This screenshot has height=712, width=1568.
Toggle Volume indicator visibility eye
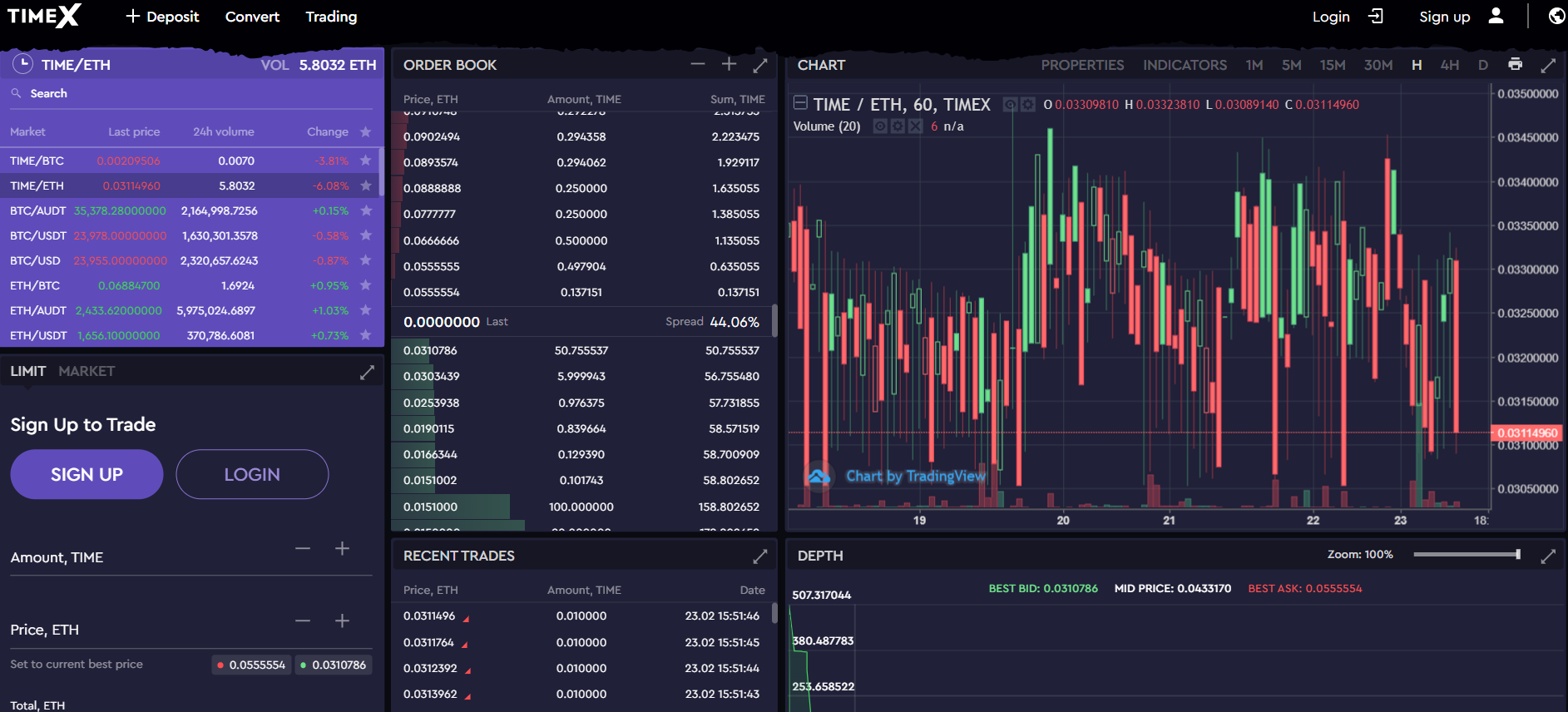point(880,126)
